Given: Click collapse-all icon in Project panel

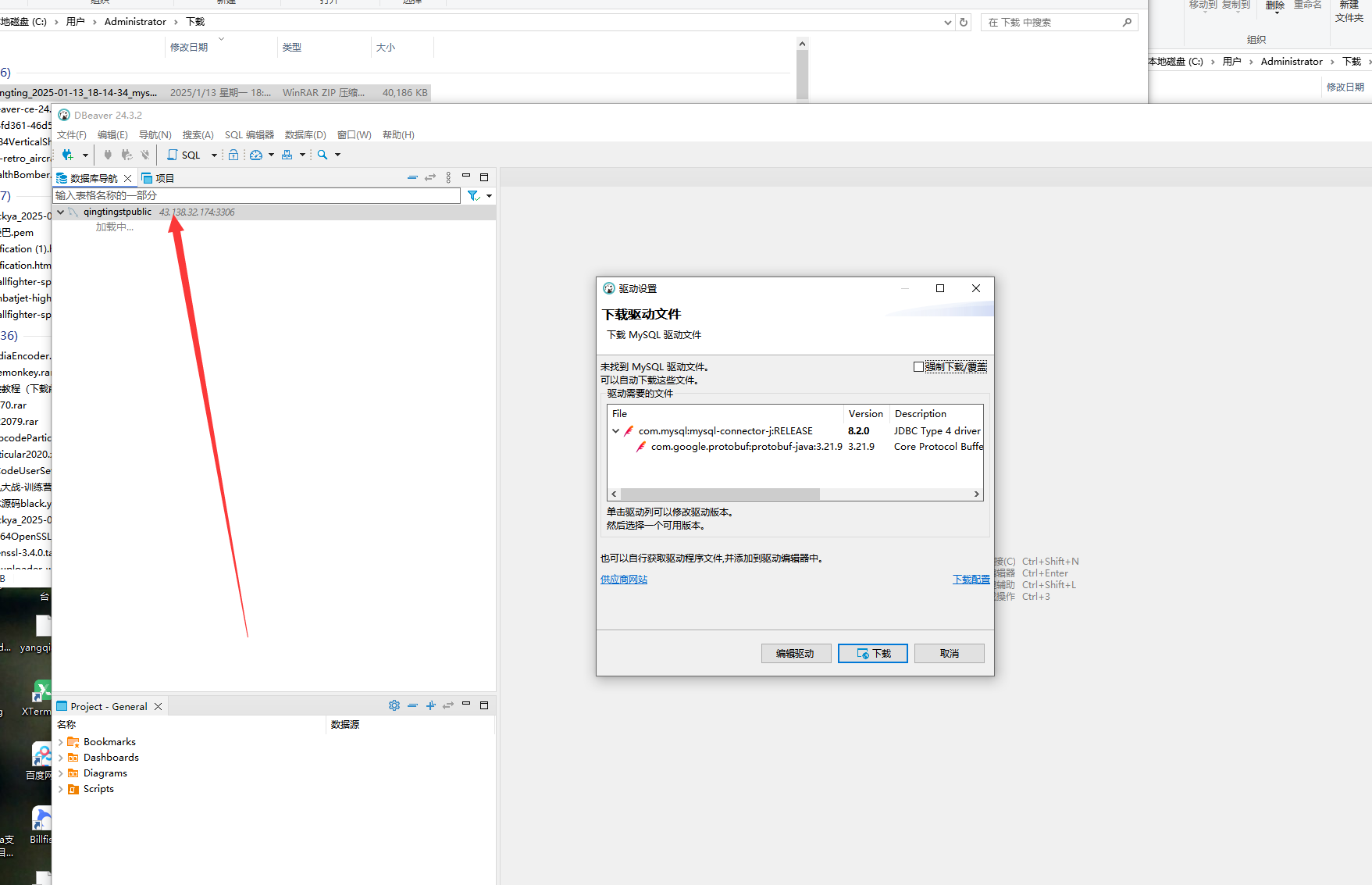Looking at the screenshot, I should (412, 705).
